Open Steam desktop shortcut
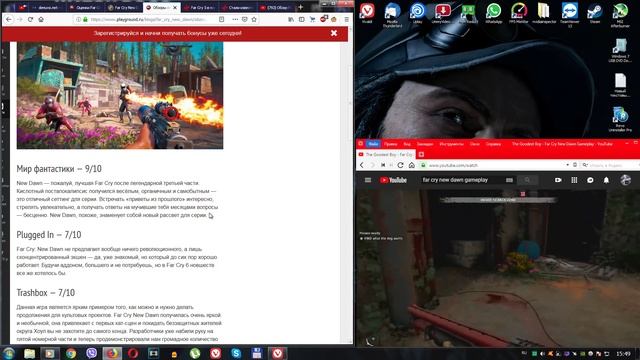The image size is (640, 360). click(595, 13)
